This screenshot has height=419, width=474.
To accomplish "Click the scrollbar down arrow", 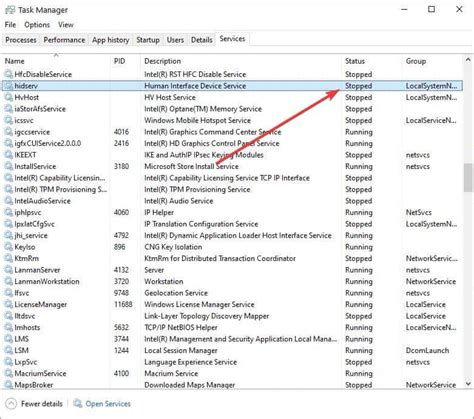I will click(x=468, y=384).
